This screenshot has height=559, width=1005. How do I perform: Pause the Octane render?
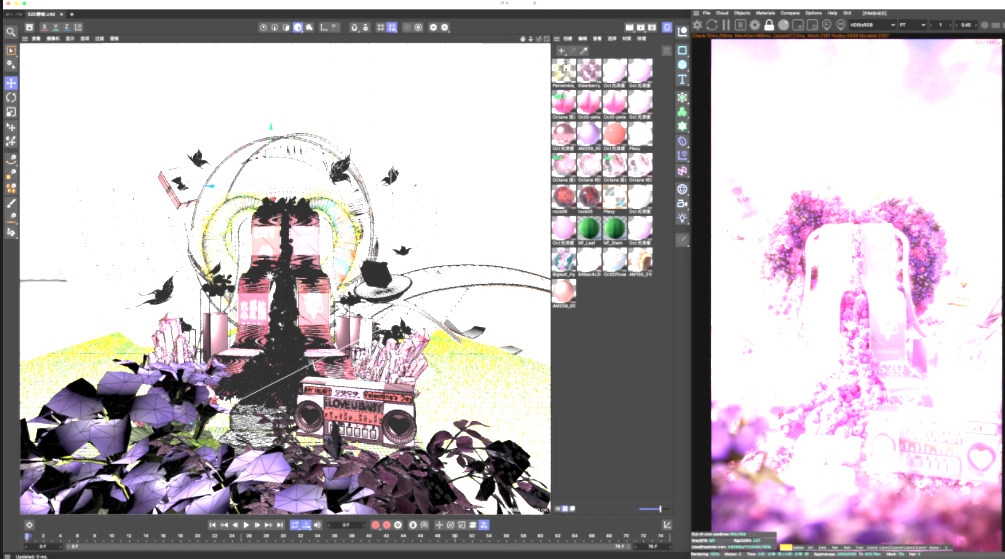click(726, 24)
